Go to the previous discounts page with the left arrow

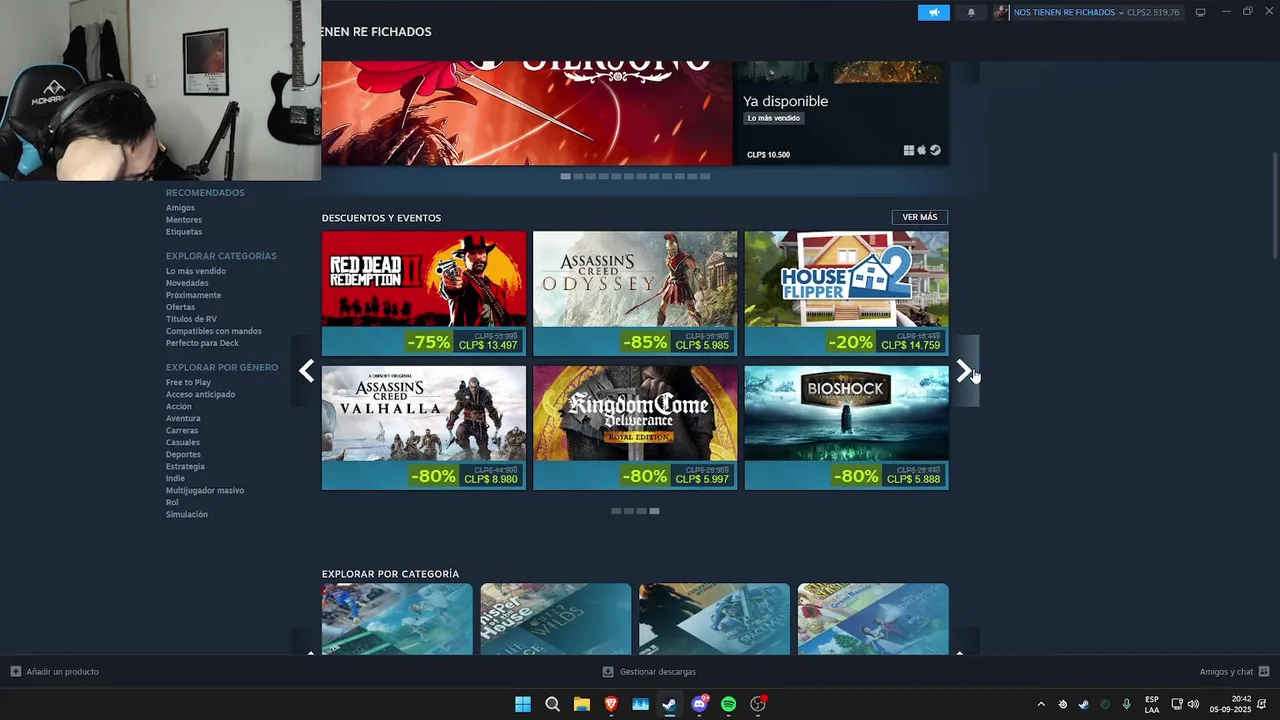[306, 371]
